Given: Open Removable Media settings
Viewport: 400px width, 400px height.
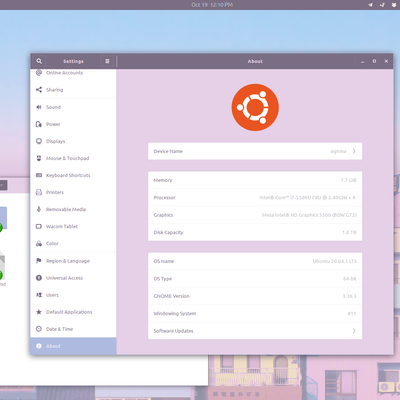Looking at the screenshot, I should tap(73, 209).
